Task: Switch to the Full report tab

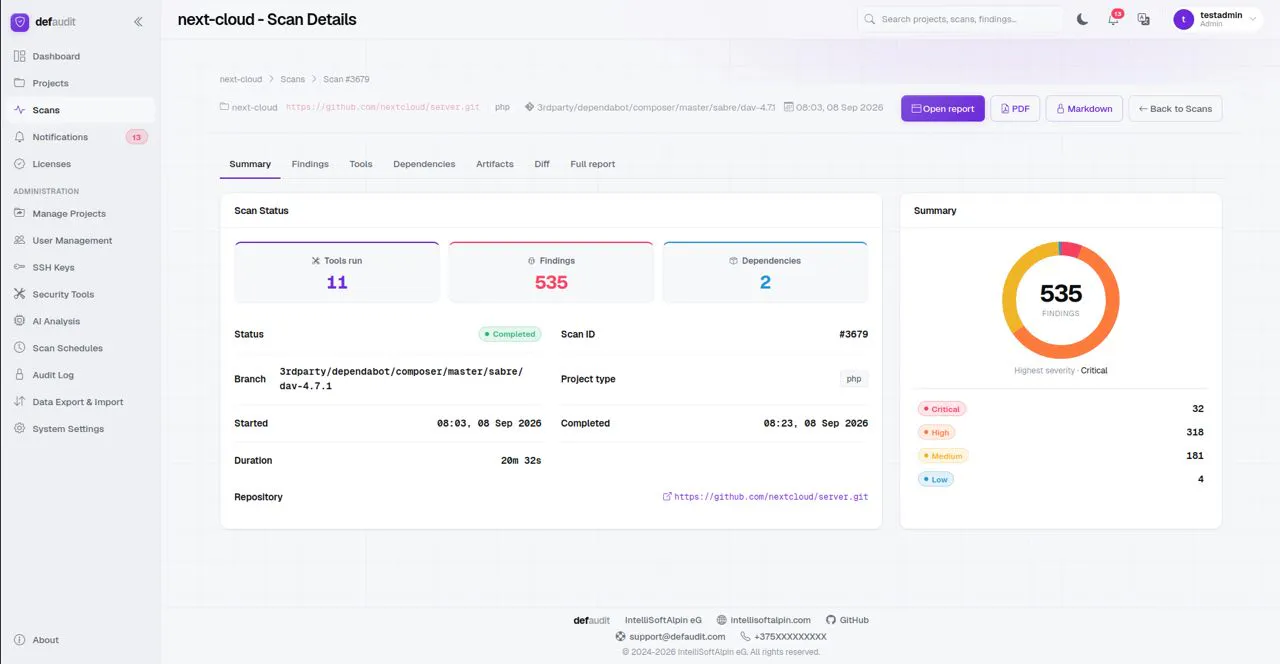Action: pyautogui.click(x=593, y=164)
